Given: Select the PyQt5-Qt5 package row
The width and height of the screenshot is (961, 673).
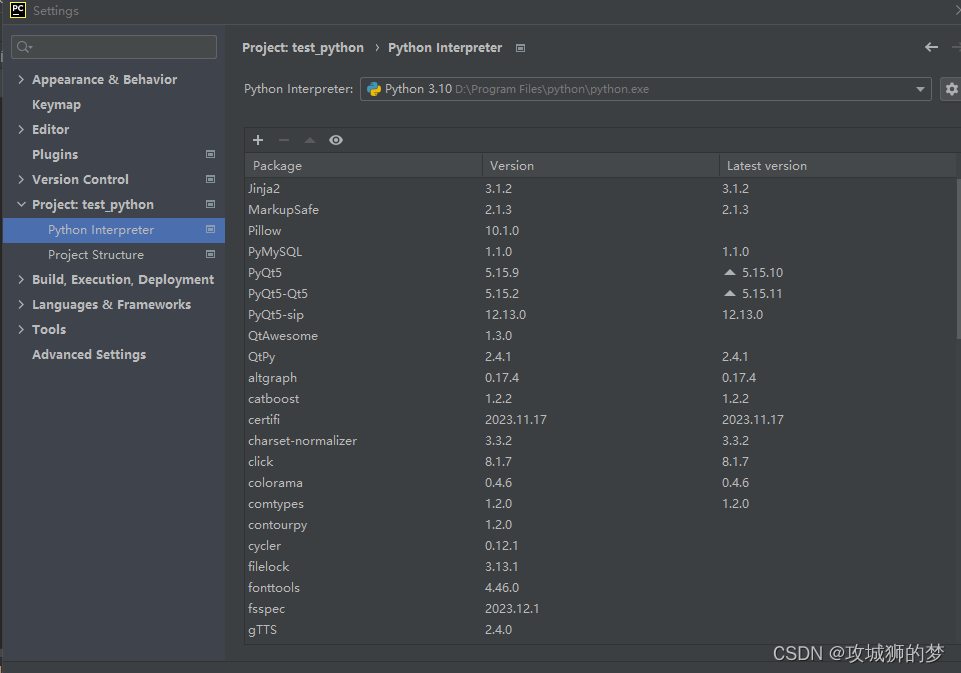Looking at the screenshot, I should [601, 294].
